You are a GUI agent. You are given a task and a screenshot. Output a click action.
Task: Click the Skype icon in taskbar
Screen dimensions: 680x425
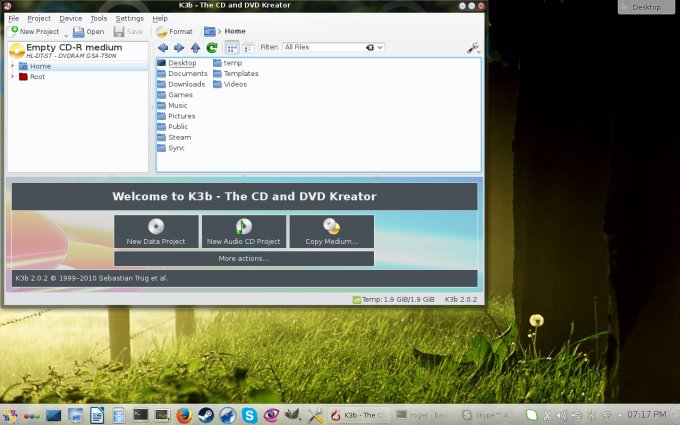tap(249, 414)
